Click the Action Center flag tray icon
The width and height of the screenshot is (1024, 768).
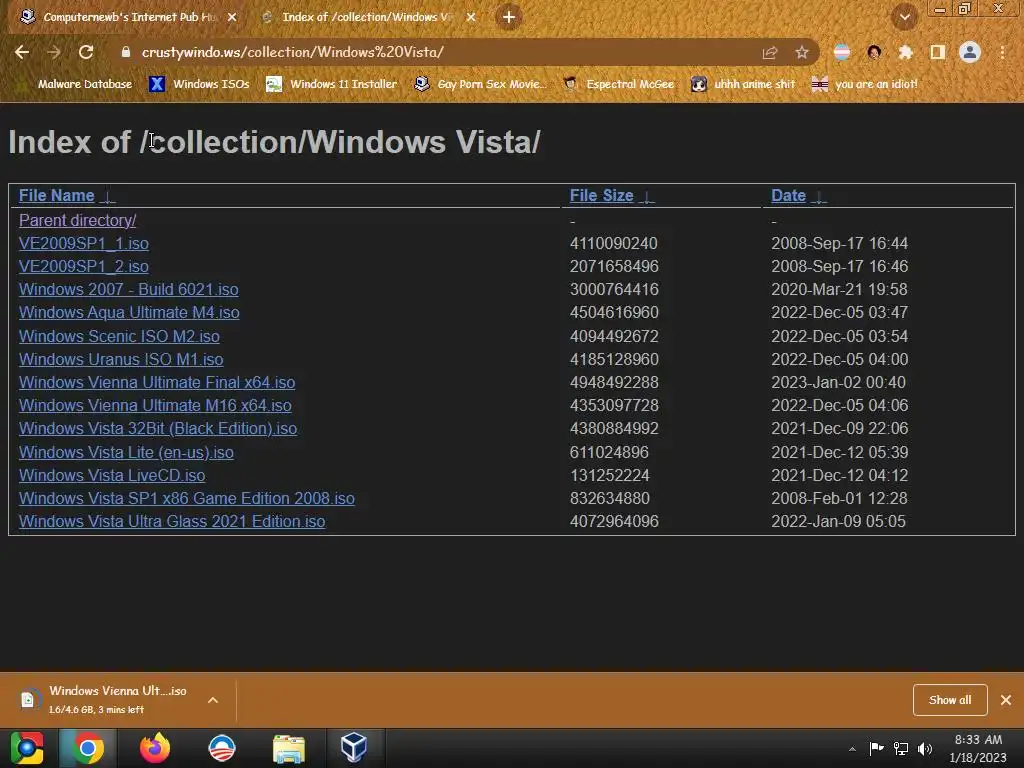876,748
